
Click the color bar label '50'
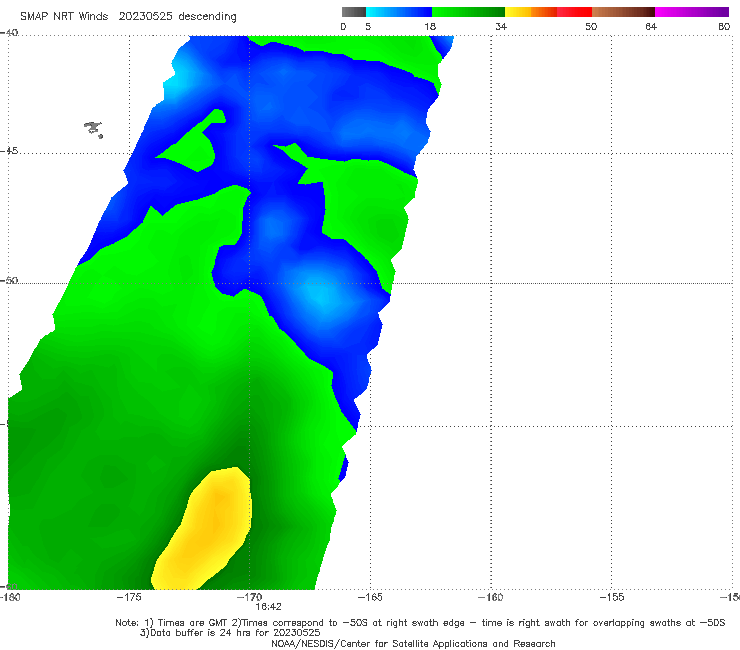(591, 26)
